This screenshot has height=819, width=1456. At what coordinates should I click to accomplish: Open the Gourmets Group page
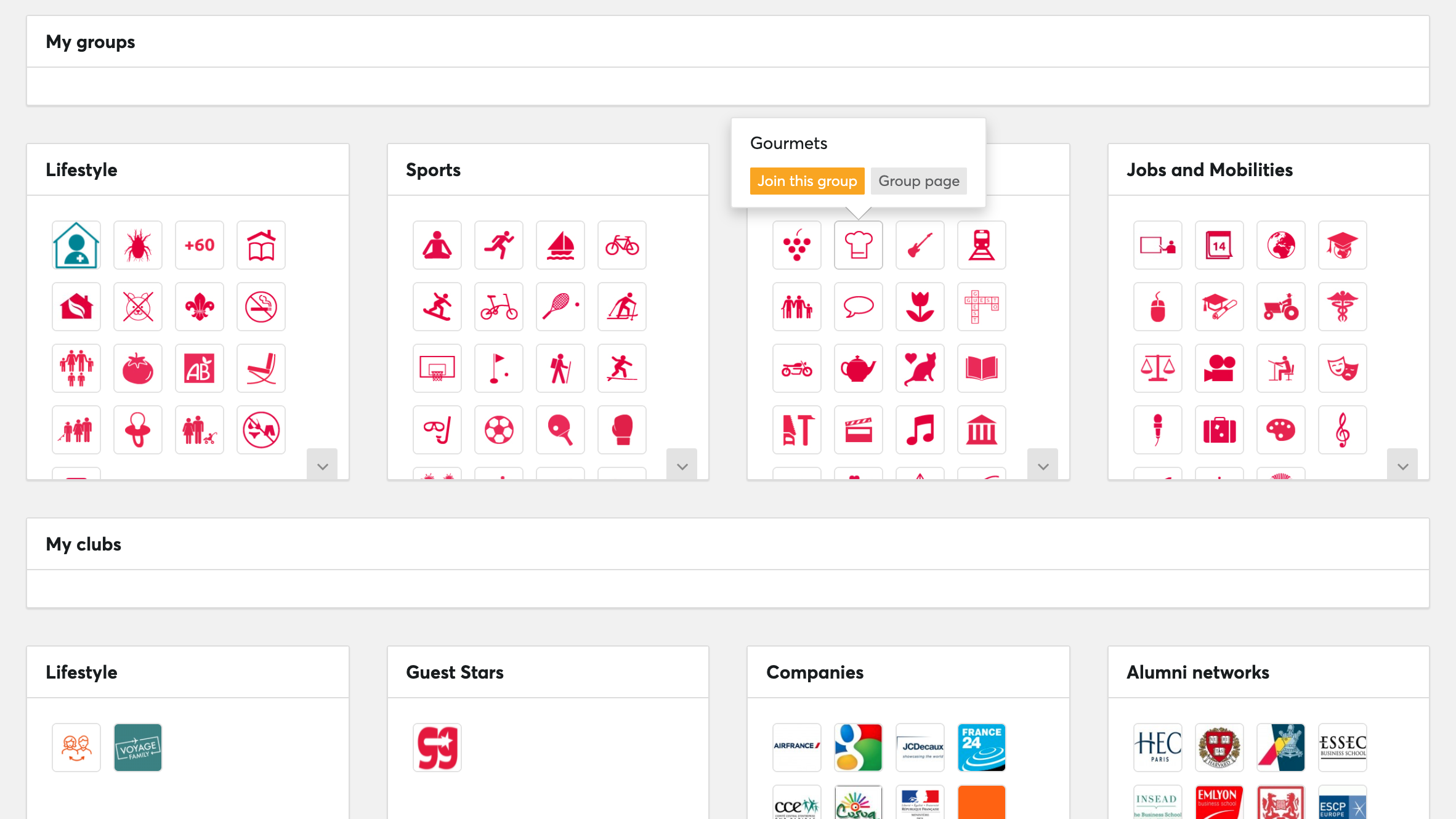[x=918, y=181]
